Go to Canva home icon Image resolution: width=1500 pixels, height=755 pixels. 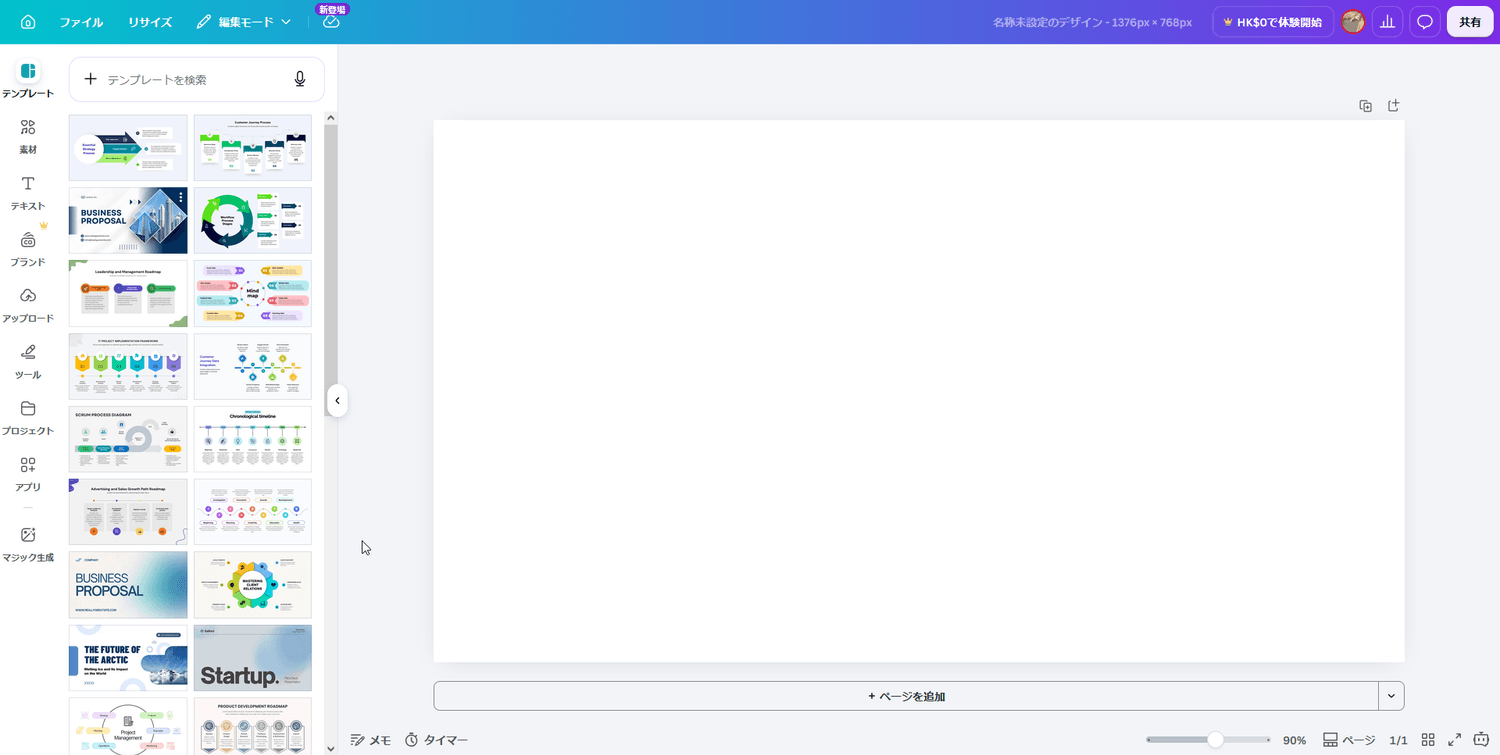pyautogui.click(x=28, y=22)
